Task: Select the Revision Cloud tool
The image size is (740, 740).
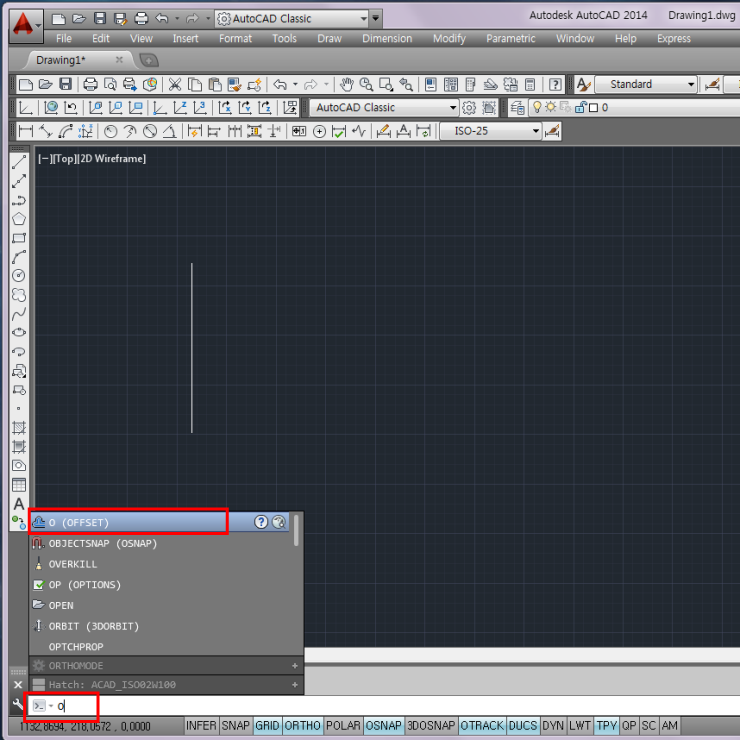Action: pos(19,295)
